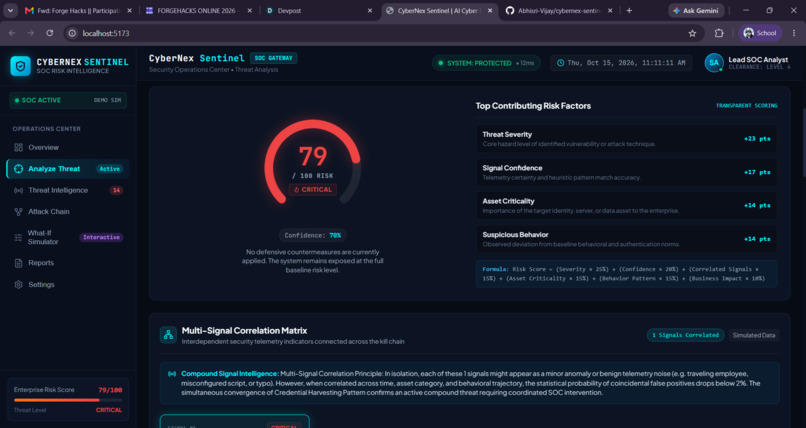
Task: Open Reports from the sidebar
Action: pyautogui.click(x=67, y=263)
